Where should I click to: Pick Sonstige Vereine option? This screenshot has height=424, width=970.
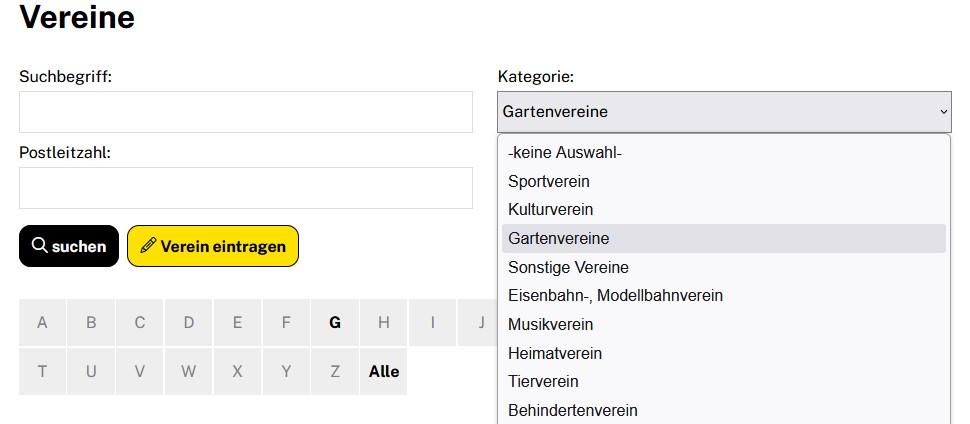click(568, 267)
